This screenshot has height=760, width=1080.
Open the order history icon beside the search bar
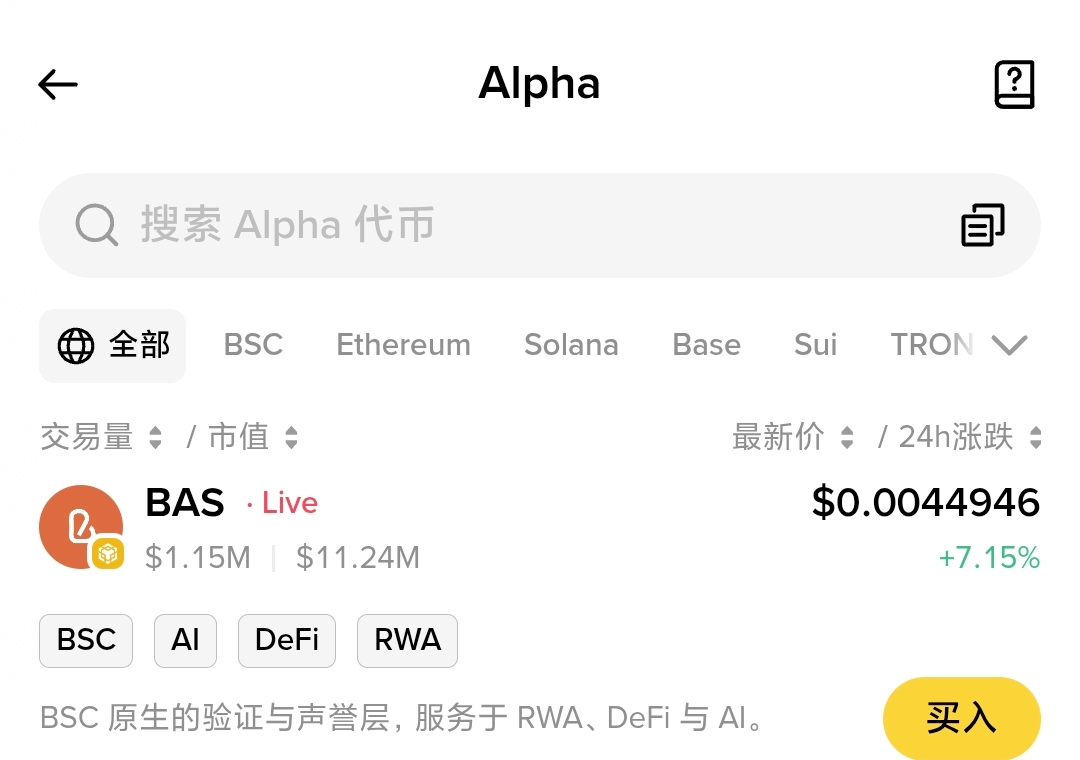pyautogui.click(x=982, y=225)
